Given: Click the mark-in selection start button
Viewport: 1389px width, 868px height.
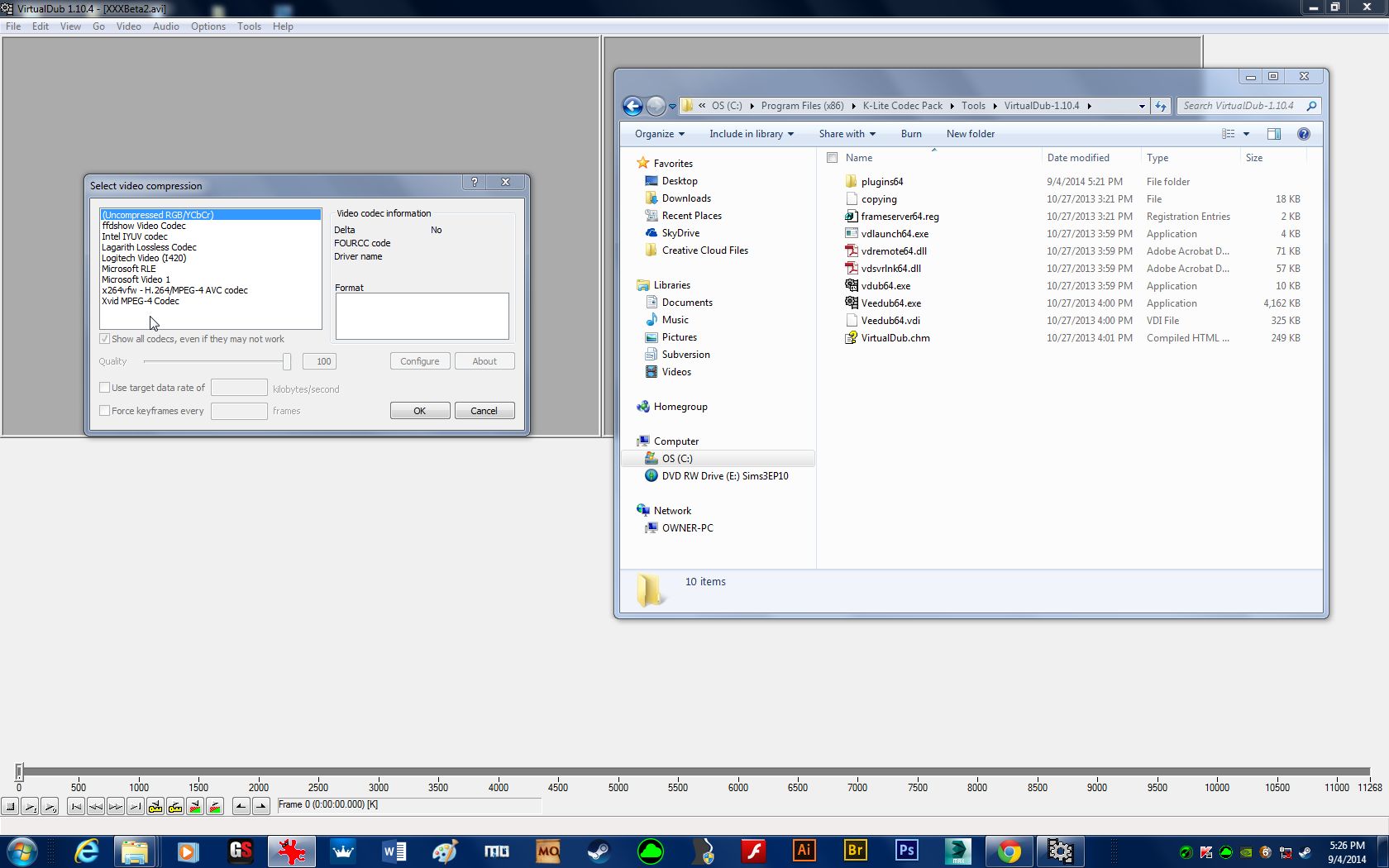Looking at the screenshot, I should coord(241,806).
